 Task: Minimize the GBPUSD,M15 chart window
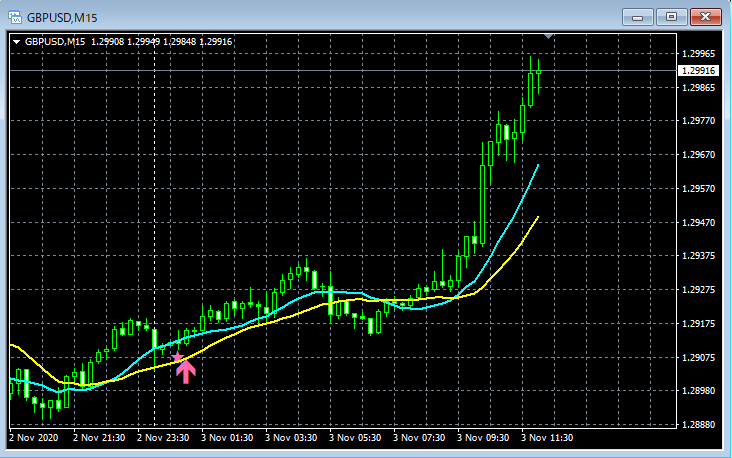coord(637,17)
